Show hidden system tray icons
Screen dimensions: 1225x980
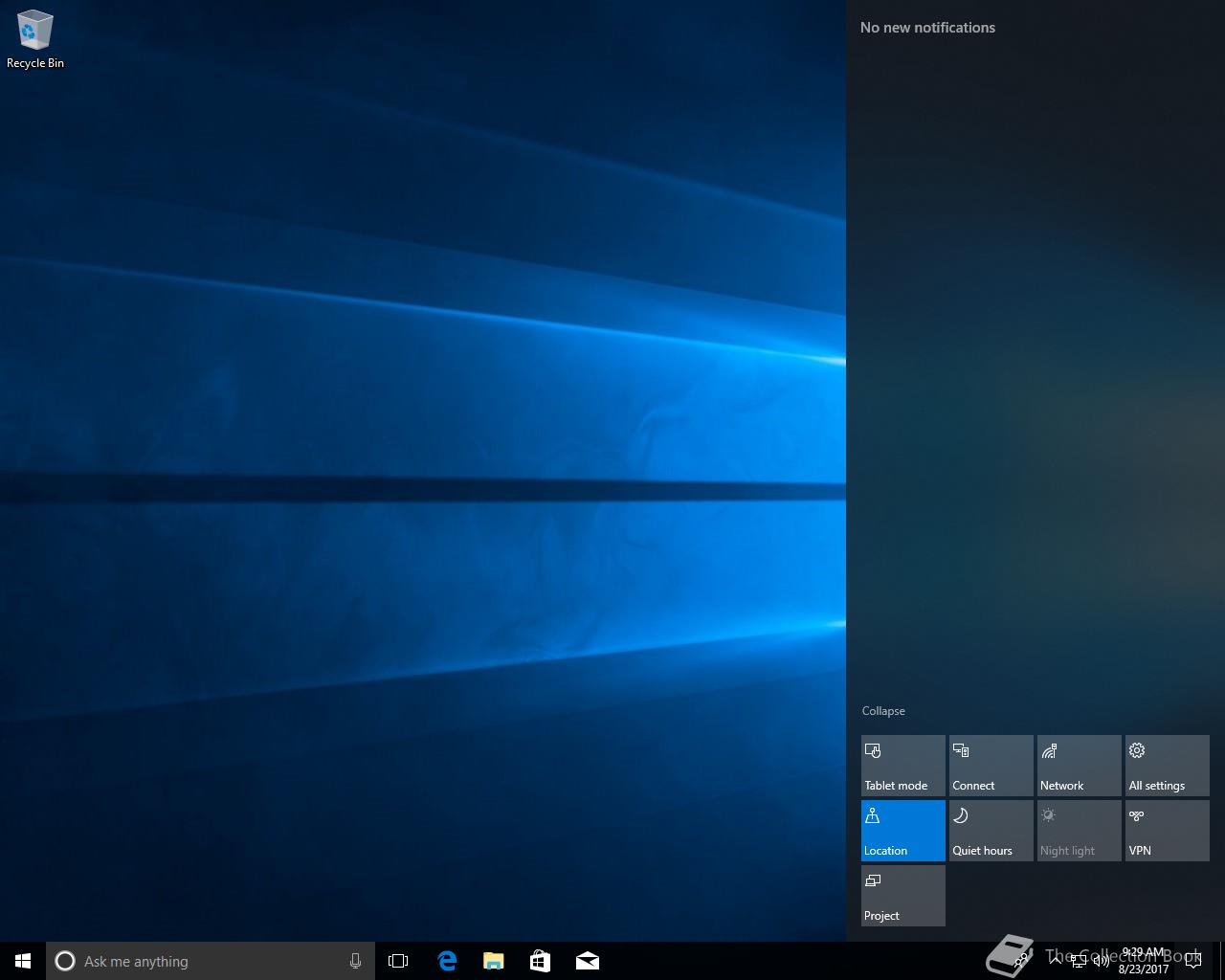tap(1056, 961)
